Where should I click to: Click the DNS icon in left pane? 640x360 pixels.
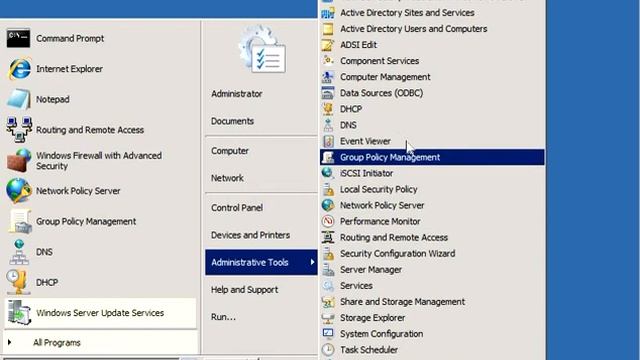click(x=19, y=252)
